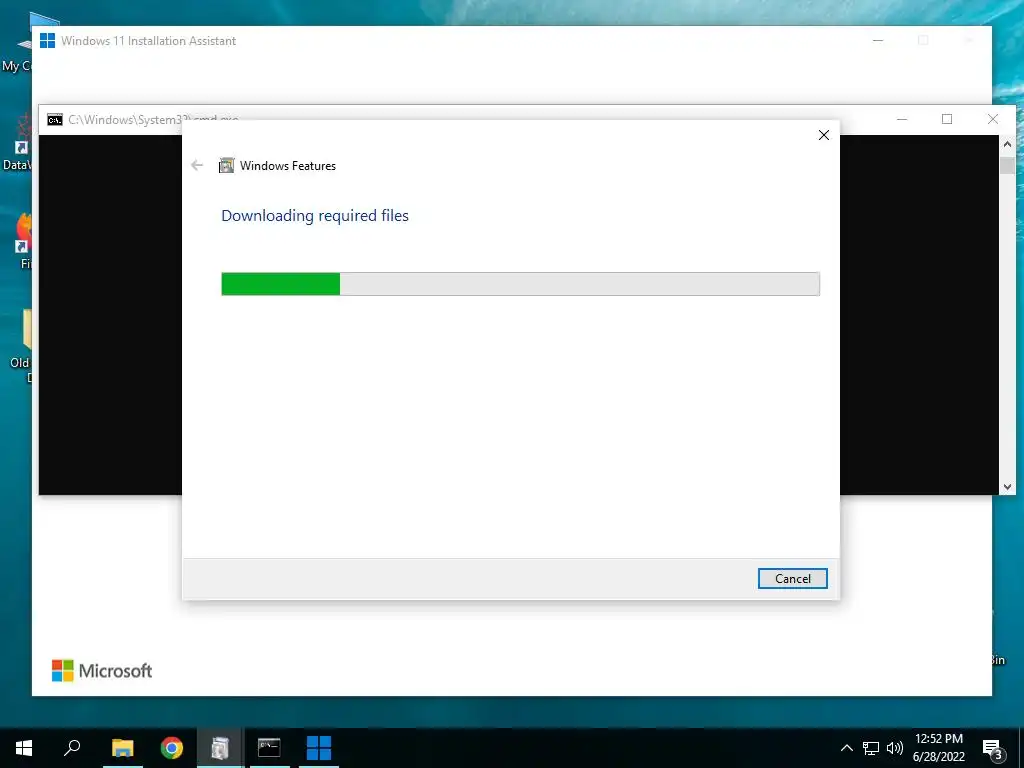Click the green download progress bar

point(520,284)
